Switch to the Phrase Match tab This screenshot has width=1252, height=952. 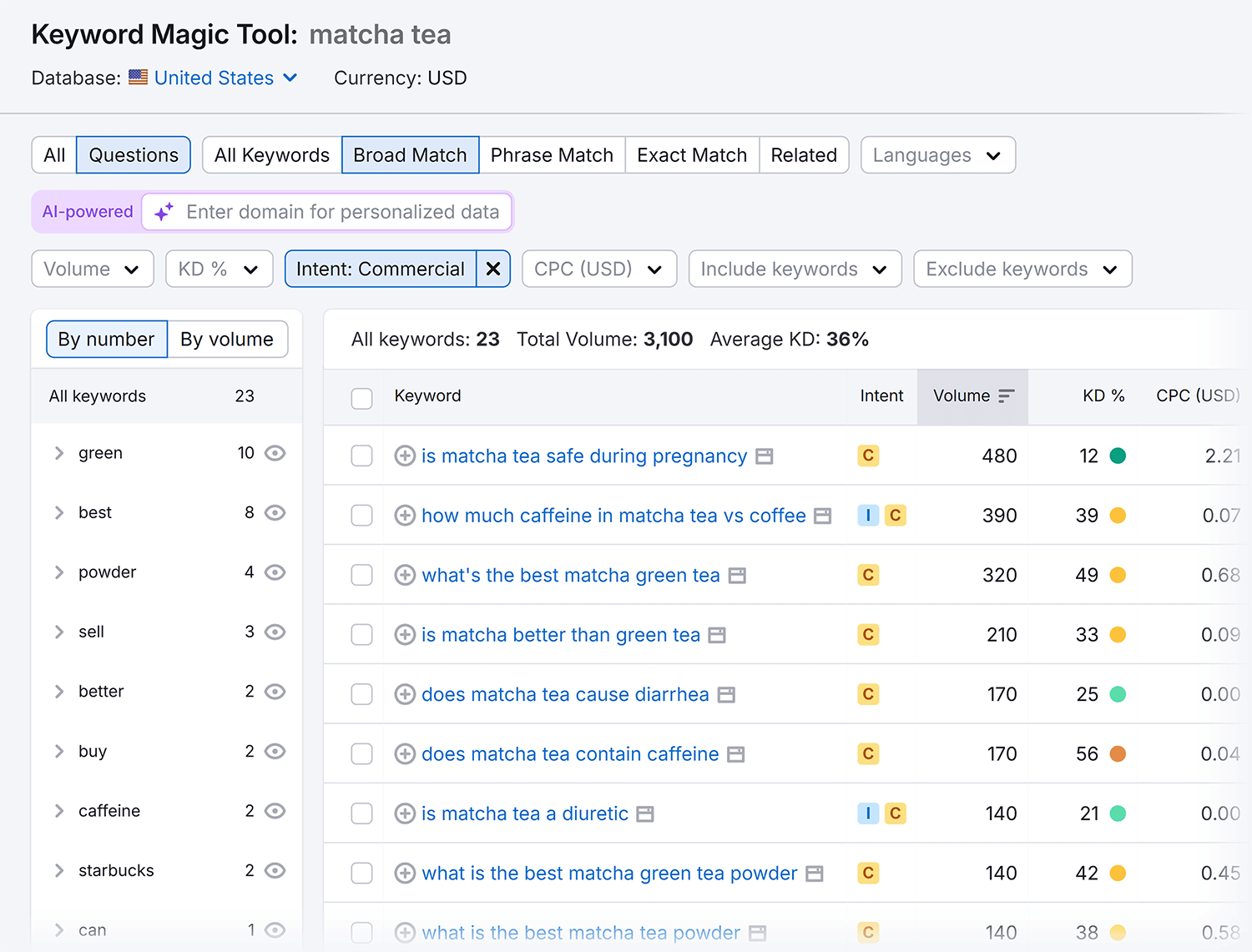point(552,155)
